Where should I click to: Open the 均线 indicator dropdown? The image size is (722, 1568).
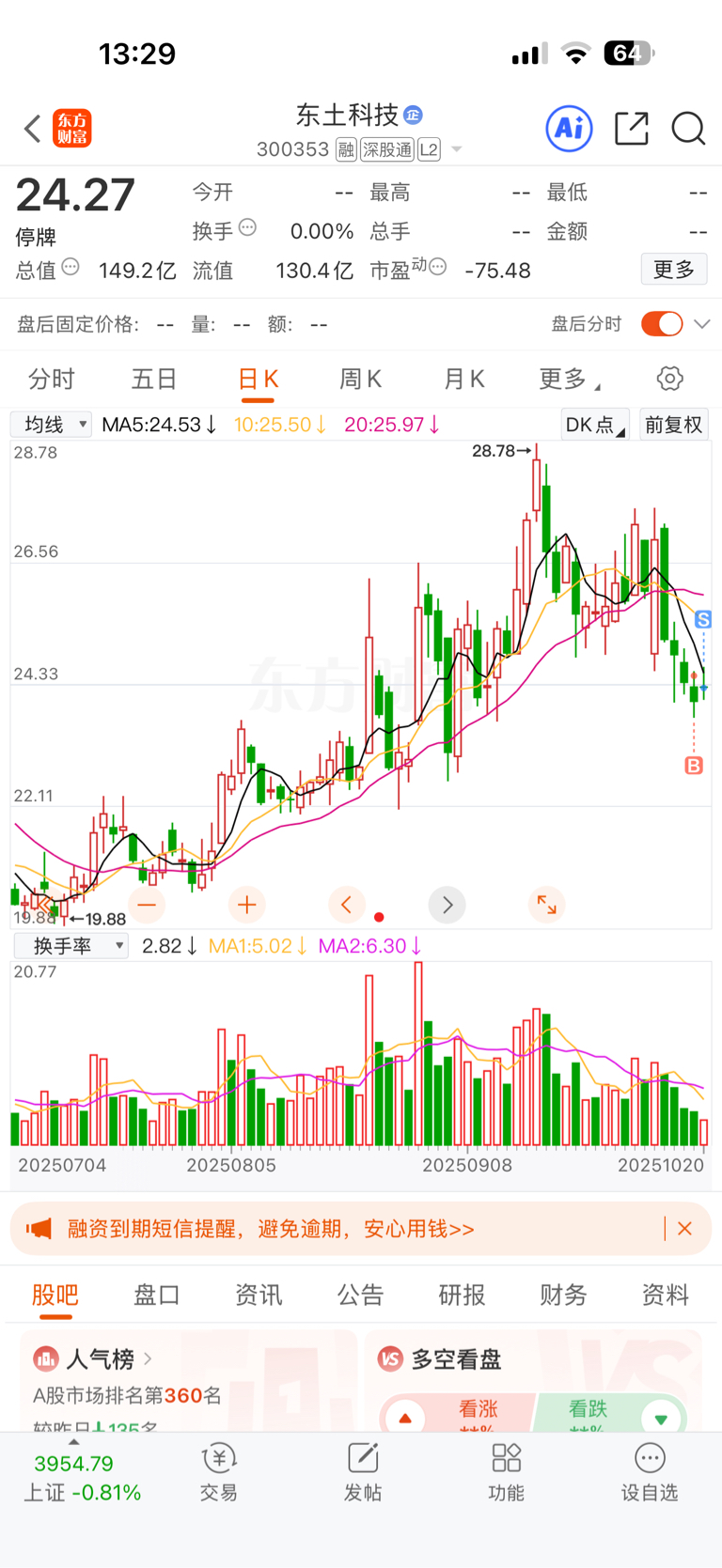52,425
